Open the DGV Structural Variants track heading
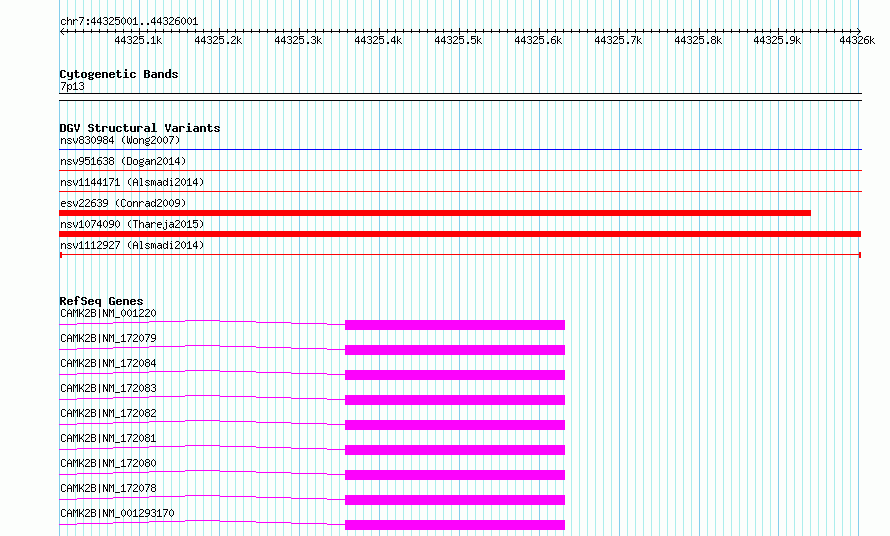 coord(140,128)
